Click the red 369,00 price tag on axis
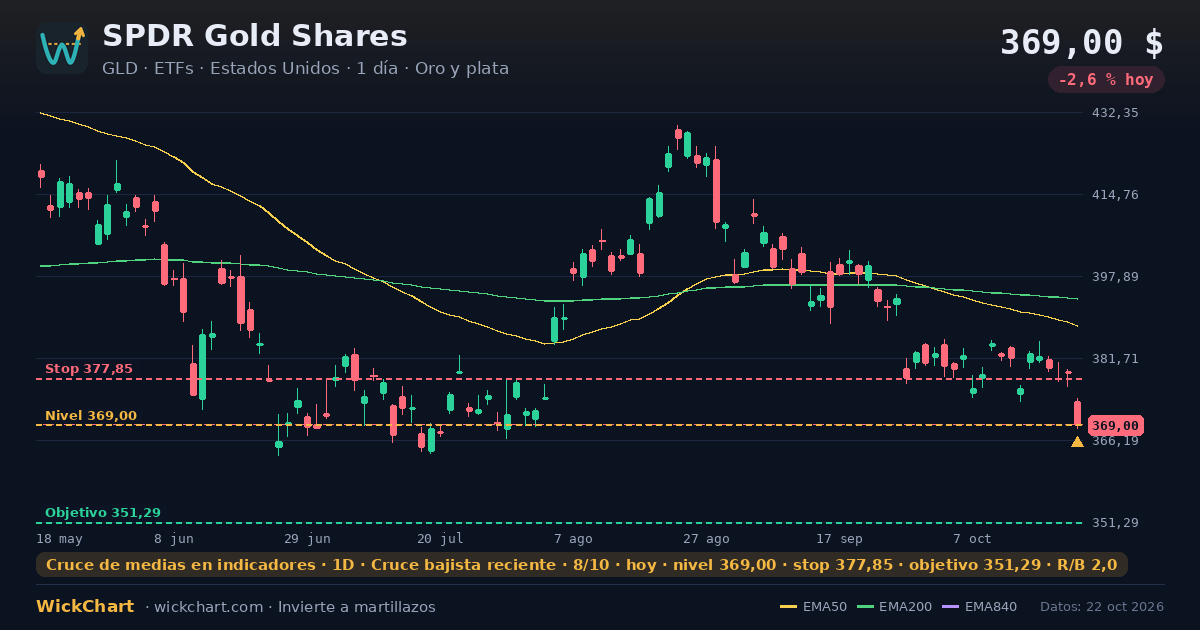The image size is (1200, 630). click(1115, 425)
